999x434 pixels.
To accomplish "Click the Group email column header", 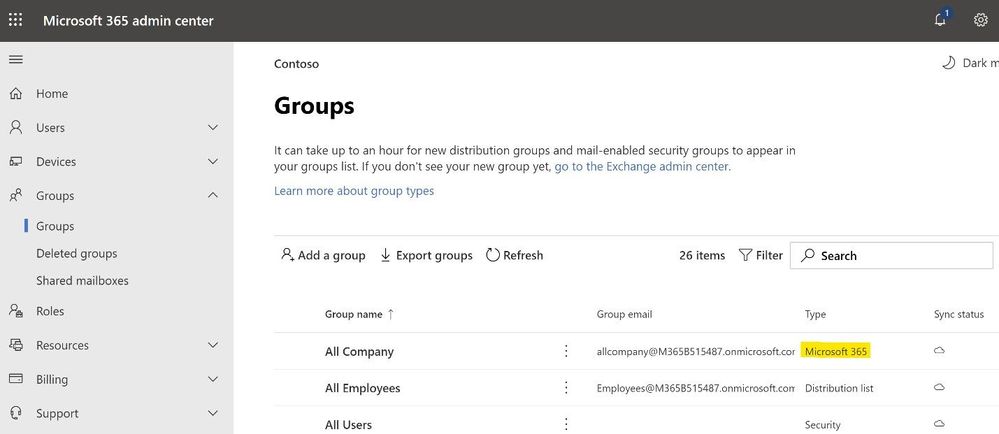I will click(x=624, y=314).
